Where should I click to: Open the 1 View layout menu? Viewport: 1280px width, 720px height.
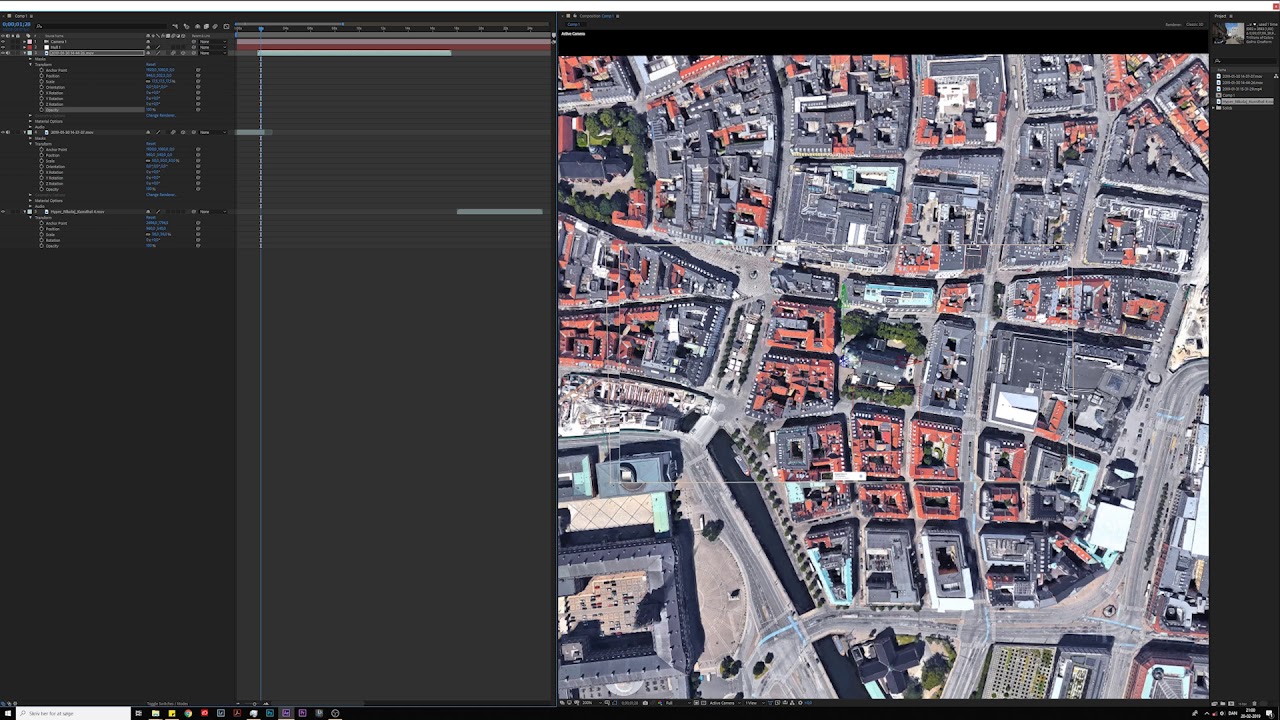pyautogui.click(x=755, y=703)
